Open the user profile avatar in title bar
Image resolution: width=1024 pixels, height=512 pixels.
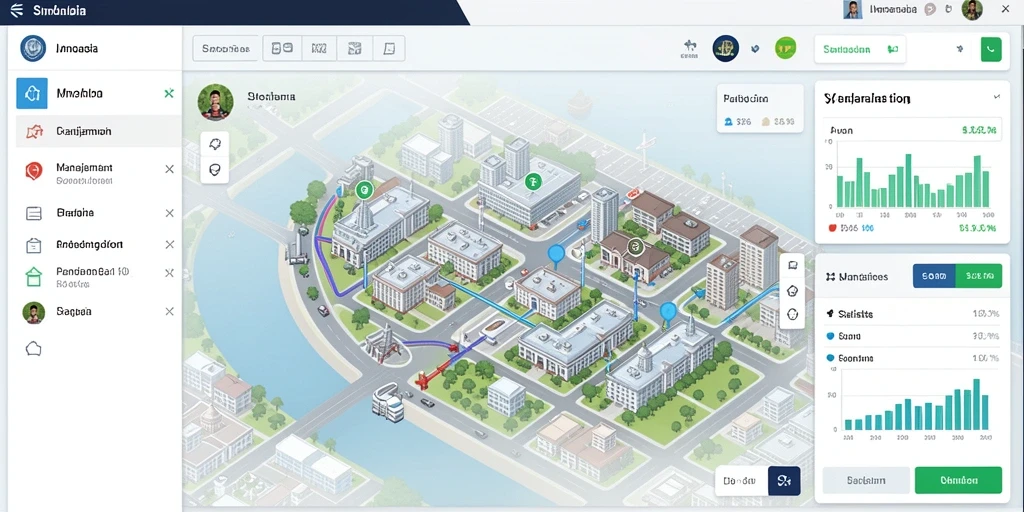point(852,9)
